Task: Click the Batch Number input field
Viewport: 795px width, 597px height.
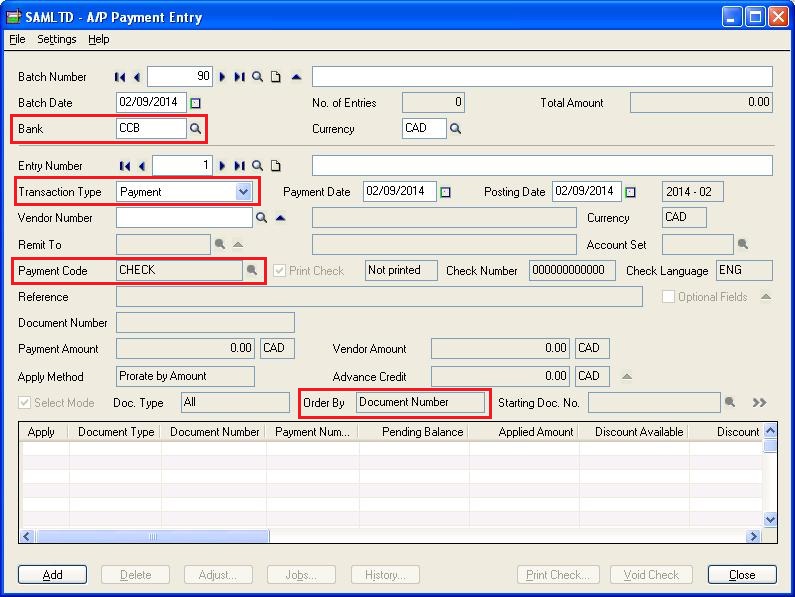Action: [x=180, y=77]
